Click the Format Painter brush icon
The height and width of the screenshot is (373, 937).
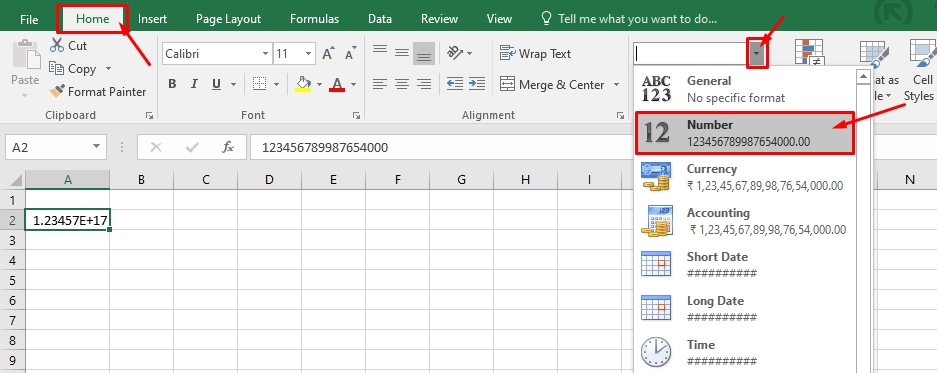pyautogui.click(x=57, y=91)
